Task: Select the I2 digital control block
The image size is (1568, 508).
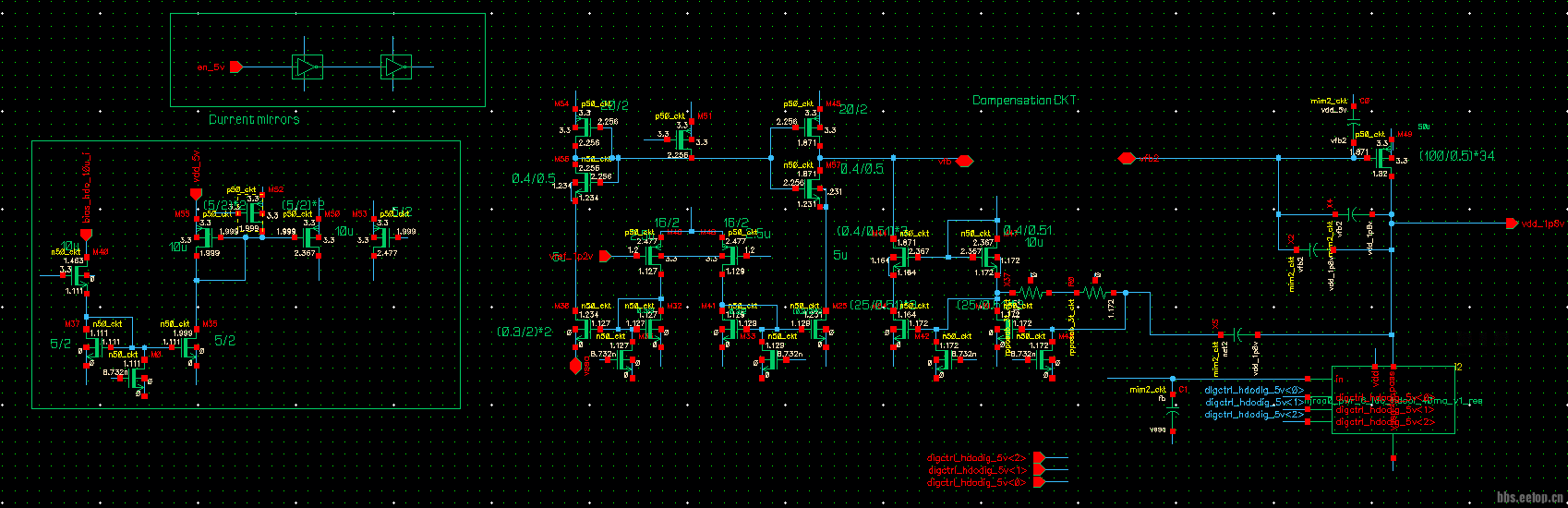Action: (1393, 399)
